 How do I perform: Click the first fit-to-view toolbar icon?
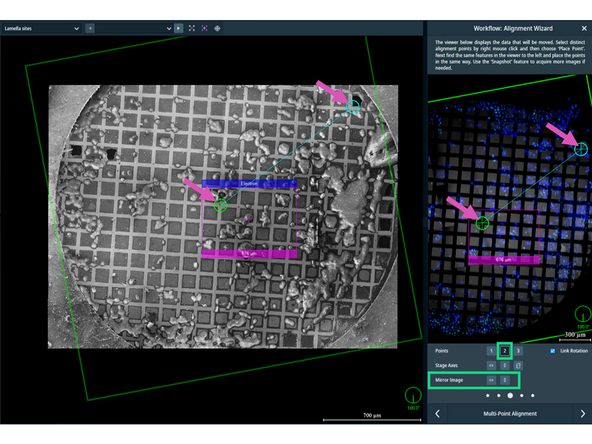pos(192,28)
